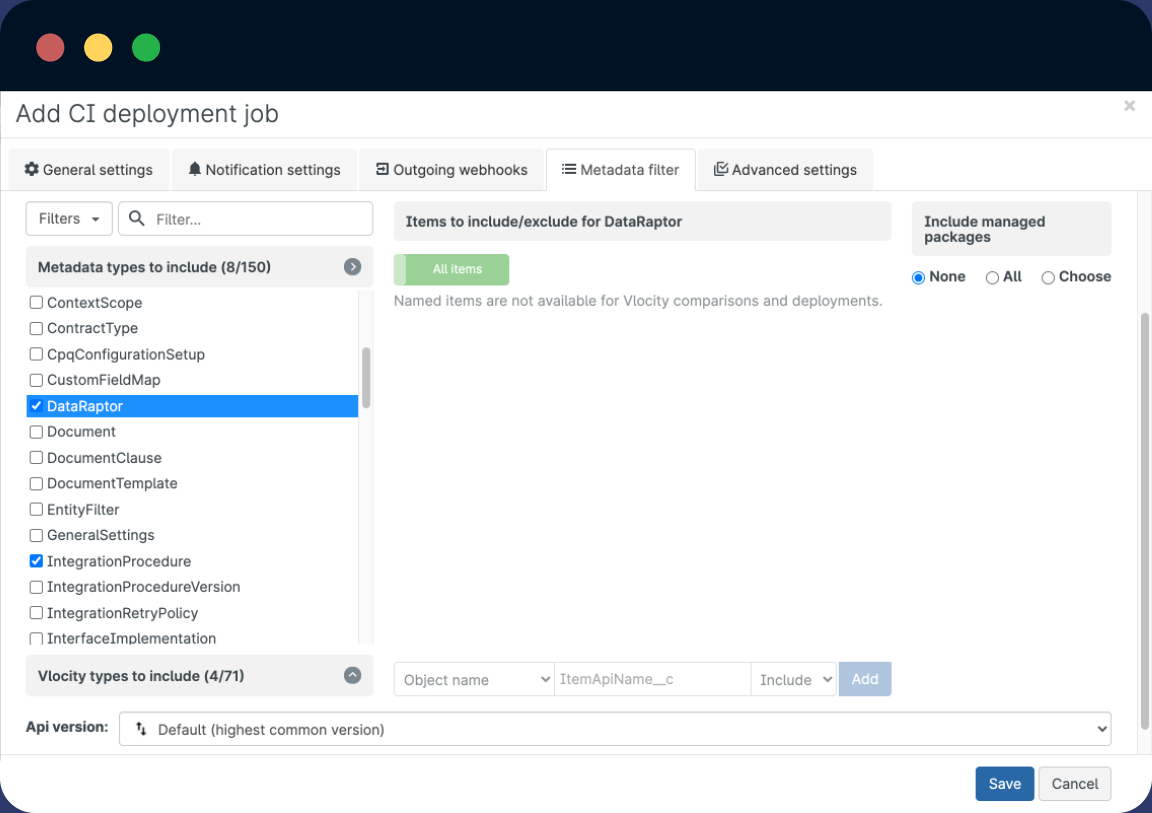Save the CI deployment job
1152x813 pixels.
(1004, 783)
